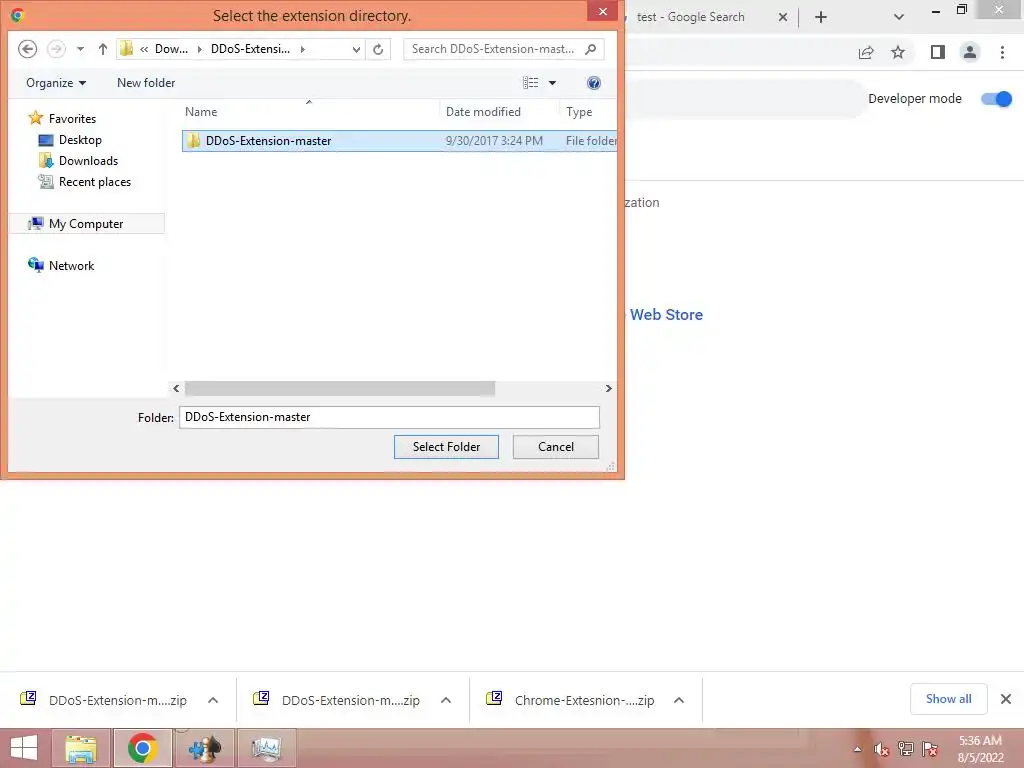This screenshot has height=768, width=1024.
Task: Open the address bar history dropdown
Action: [x=356, y=49]
